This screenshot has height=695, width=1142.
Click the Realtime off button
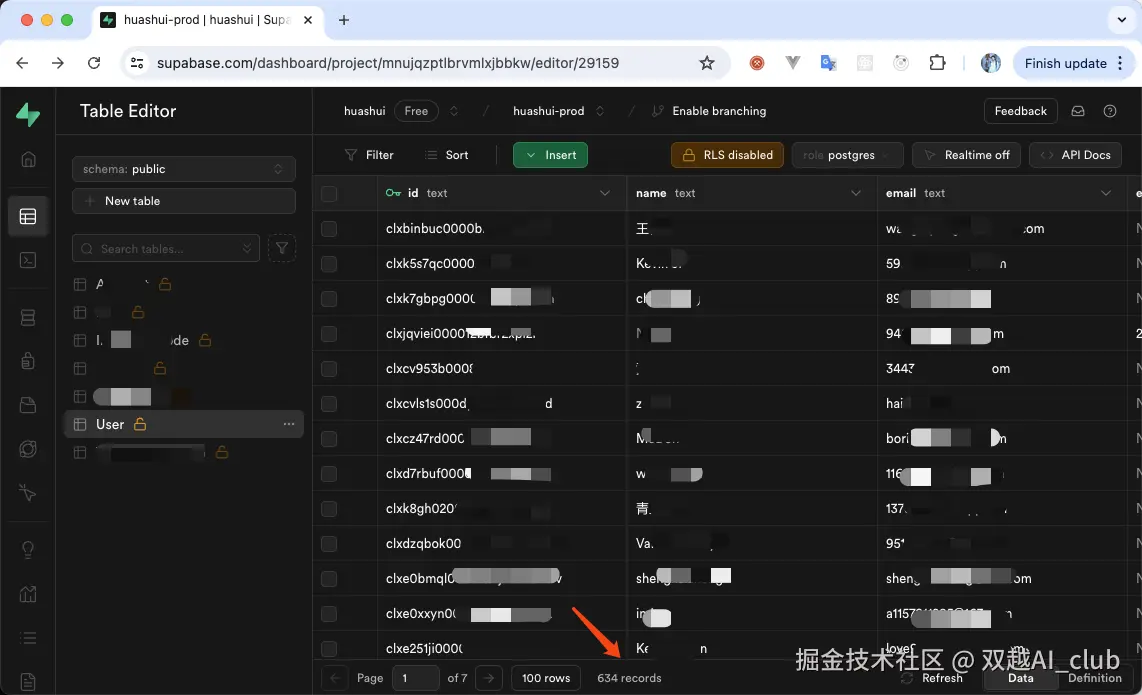click(x=966, y=155)
